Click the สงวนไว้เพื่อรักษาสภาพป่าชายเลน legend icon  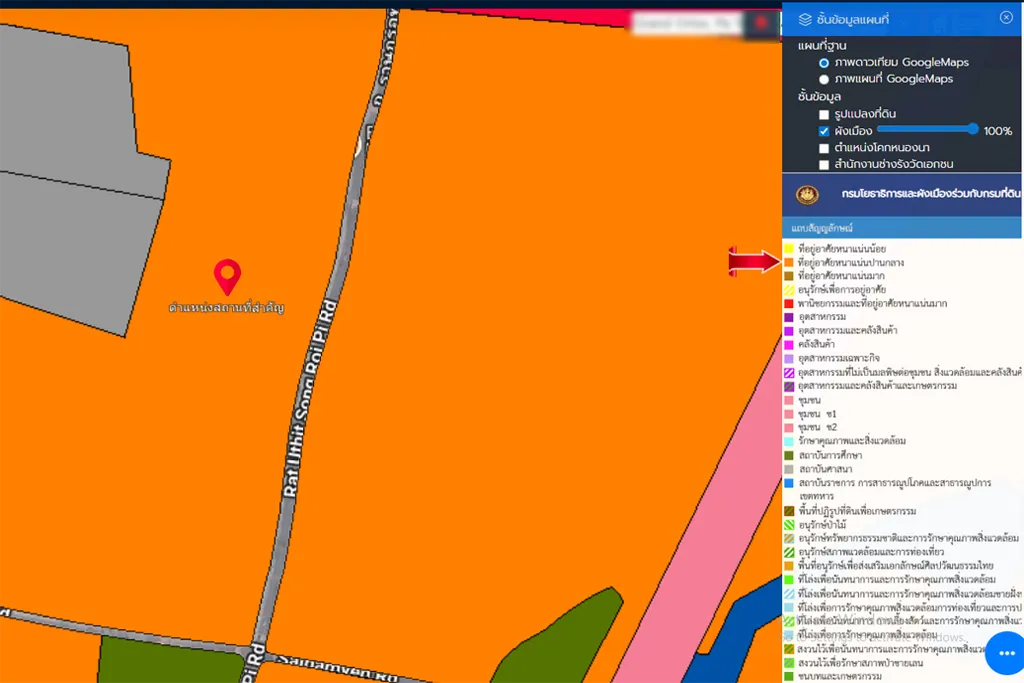coord(789,663)
